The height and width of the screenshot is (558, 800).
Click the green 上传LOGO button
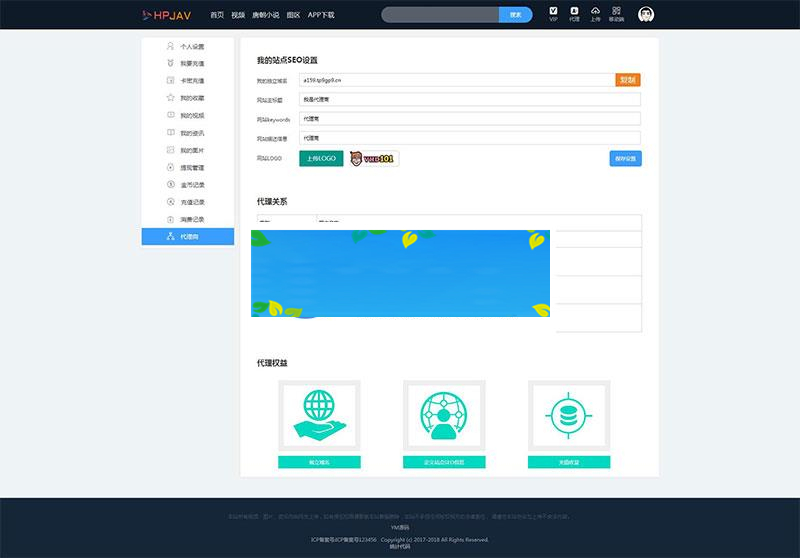click(x=321, y=158)
